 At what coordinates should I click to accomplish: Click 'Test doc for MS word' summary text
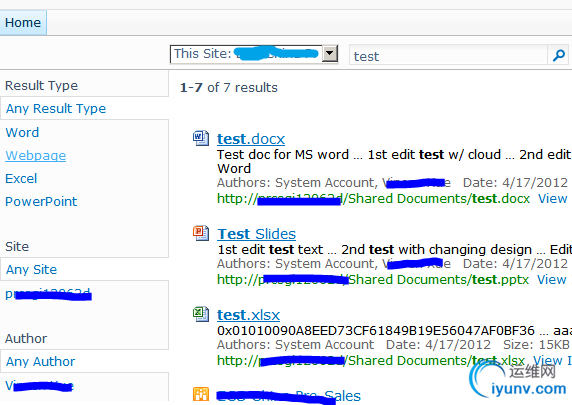283,155
